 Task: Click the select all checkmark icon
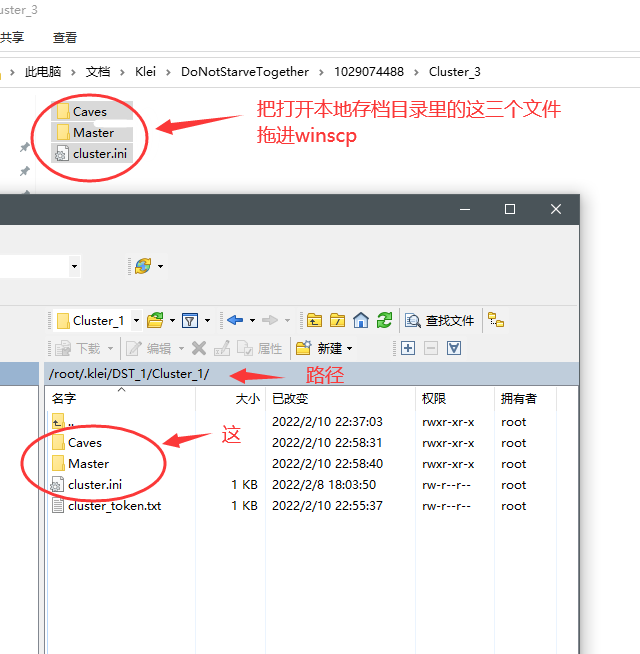(454, 348)
